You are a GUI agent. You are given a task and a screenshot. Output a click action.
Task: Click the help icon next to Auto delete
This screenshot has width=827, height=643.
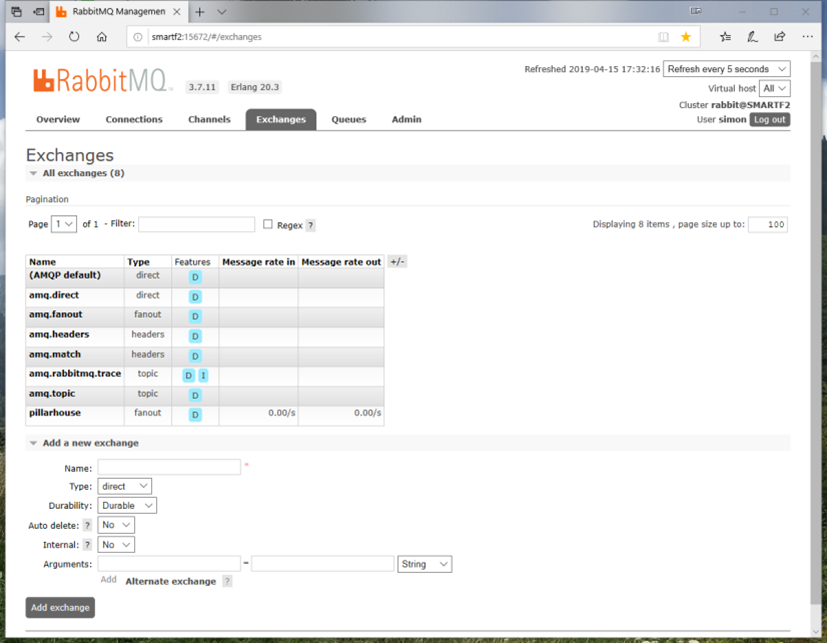point(88,525)
